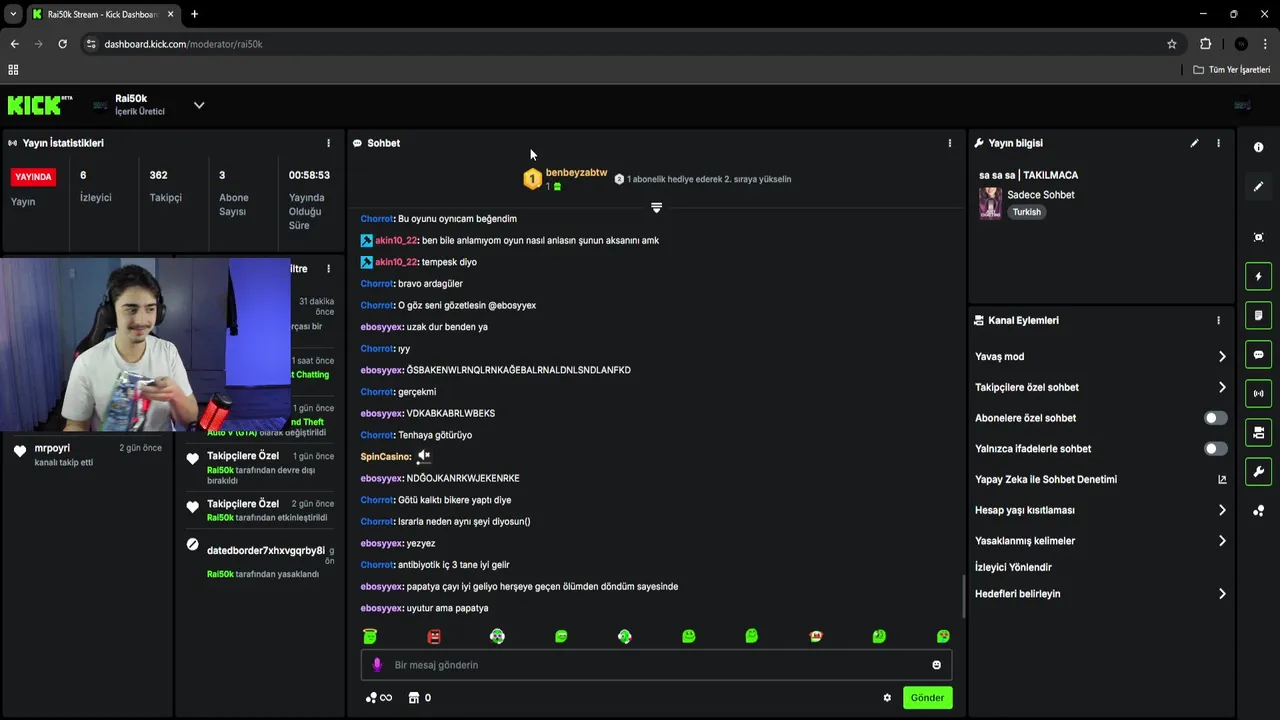The image size is (1280, 720).
Task: Open browser extensions puzzle icon
Action: point(1205,44)
